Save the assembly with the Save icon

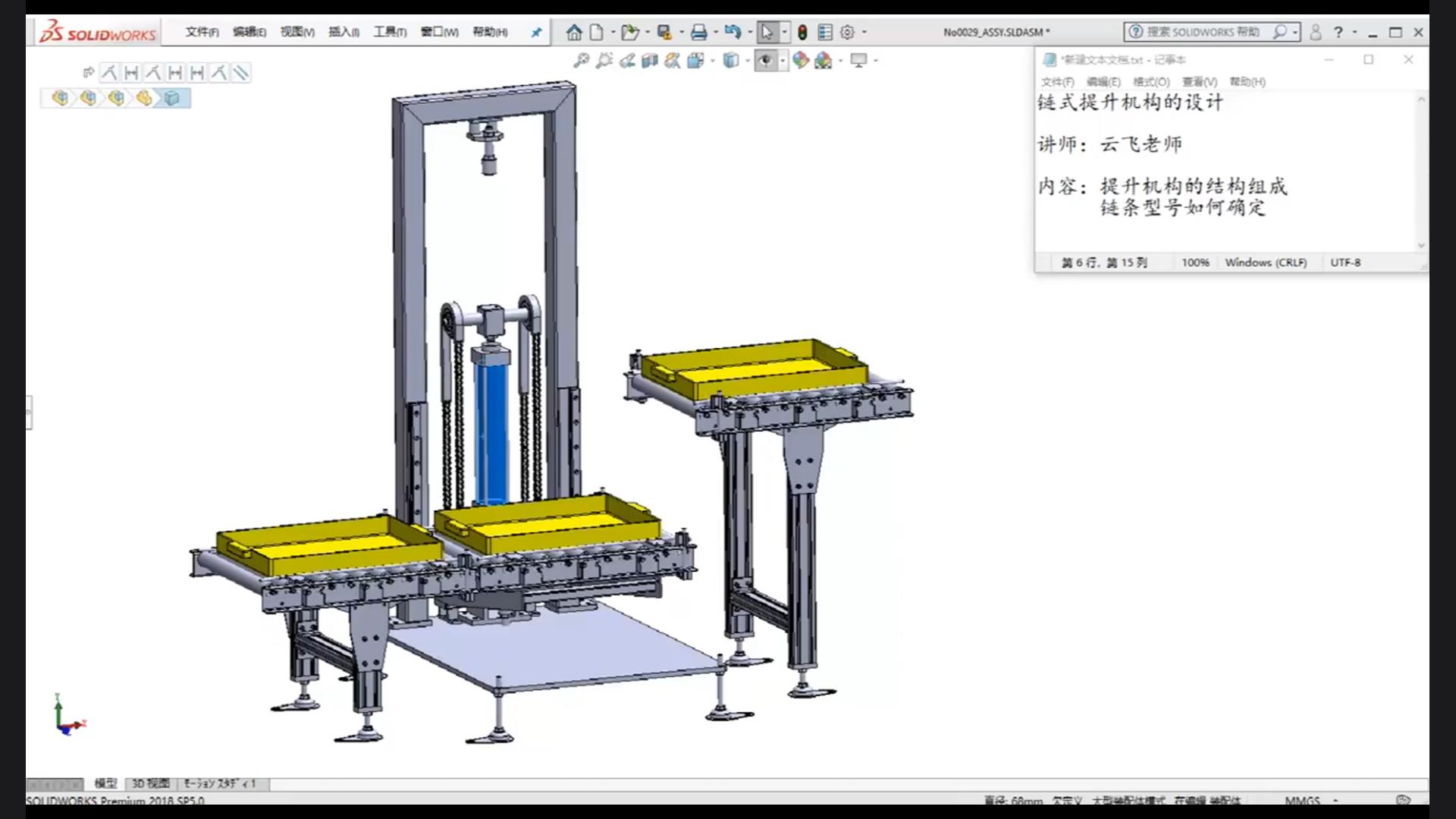click(x=664, y=32)
